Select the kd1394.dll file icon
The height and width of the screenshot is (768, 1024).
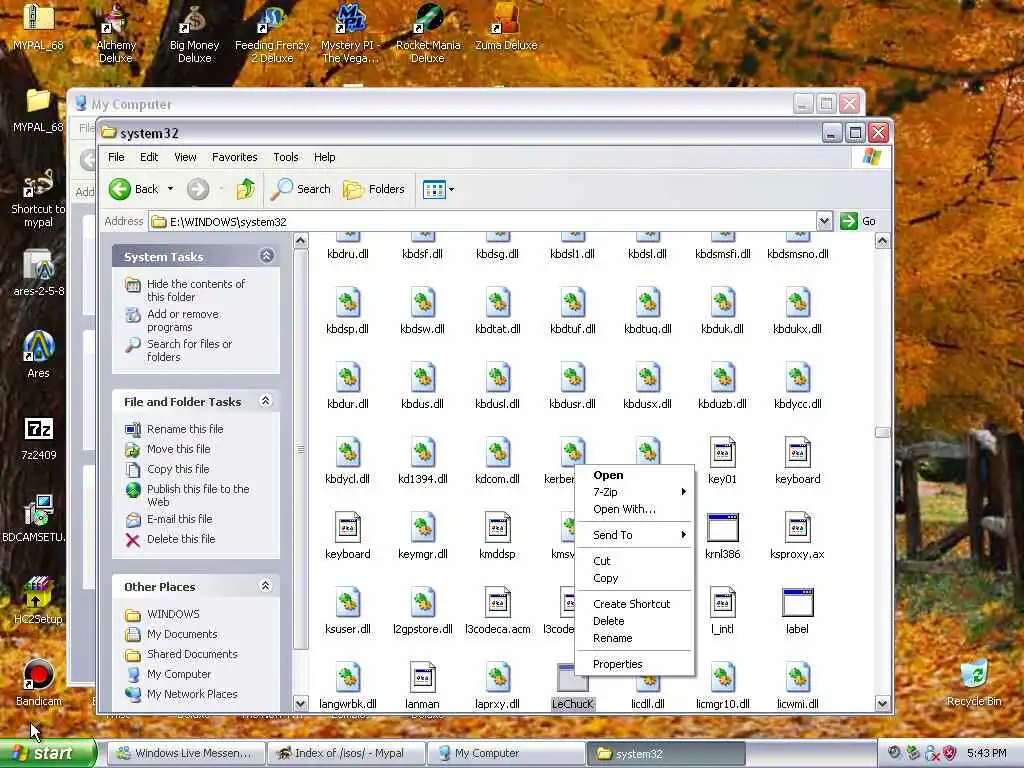(423, 454)
